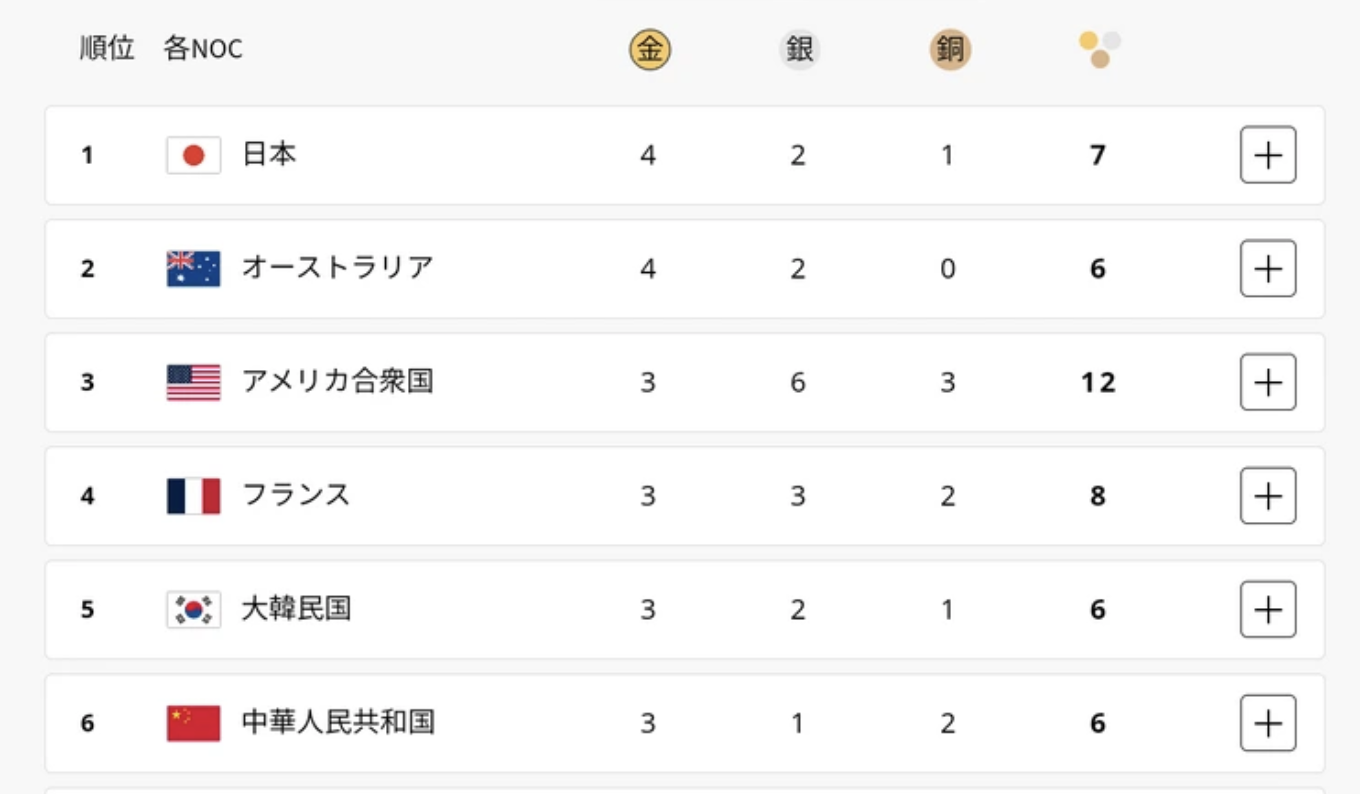Image resolution: width=1360 pixels, height=794 pixels.
Task: Open the 日本 country name link
Action: point(269,154)
